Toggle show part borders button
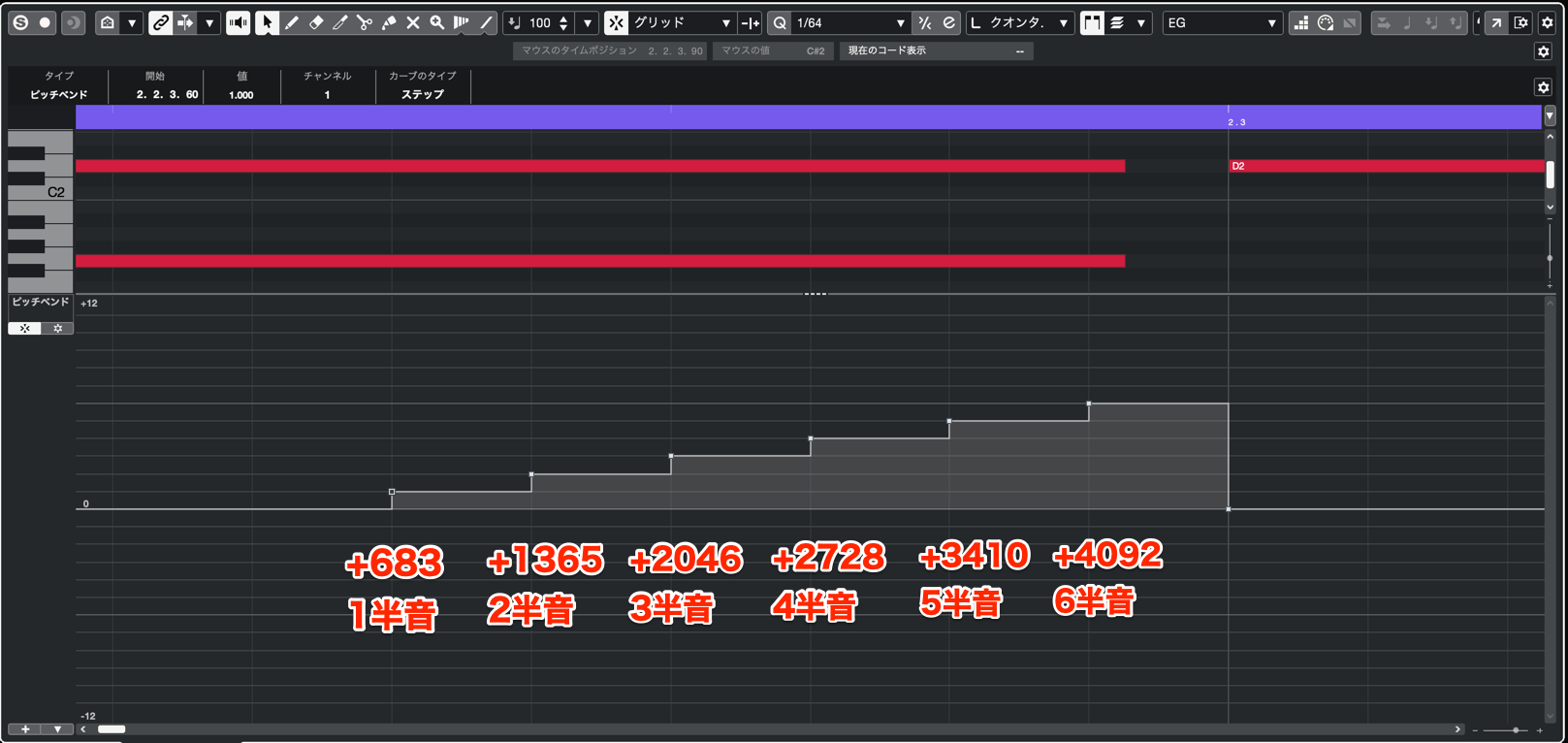 [1092, 22]
